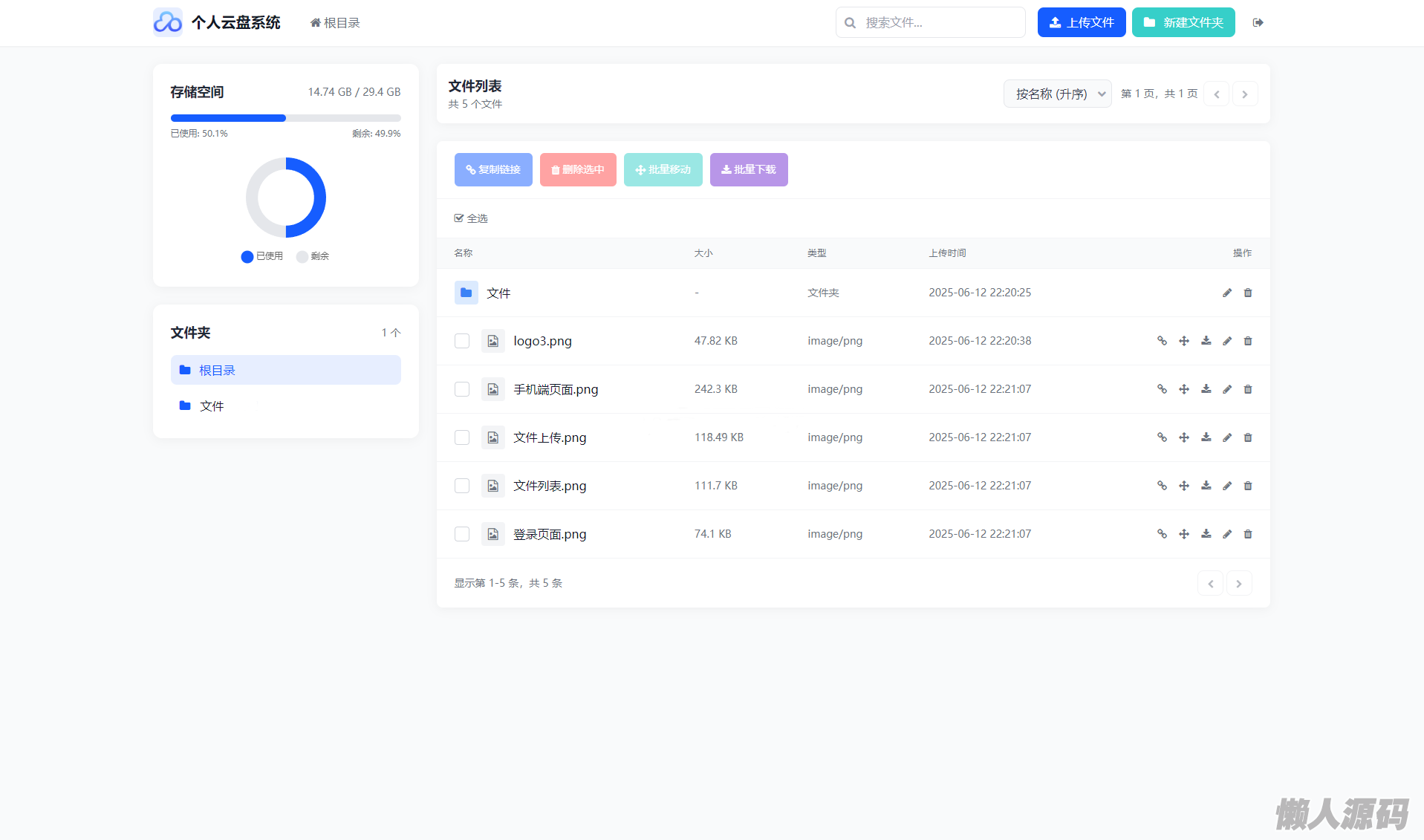The height and width of the screenshot is (840, 1424).
Task: Rename pencil icon for 文件列表.png
Action: 1227,486
